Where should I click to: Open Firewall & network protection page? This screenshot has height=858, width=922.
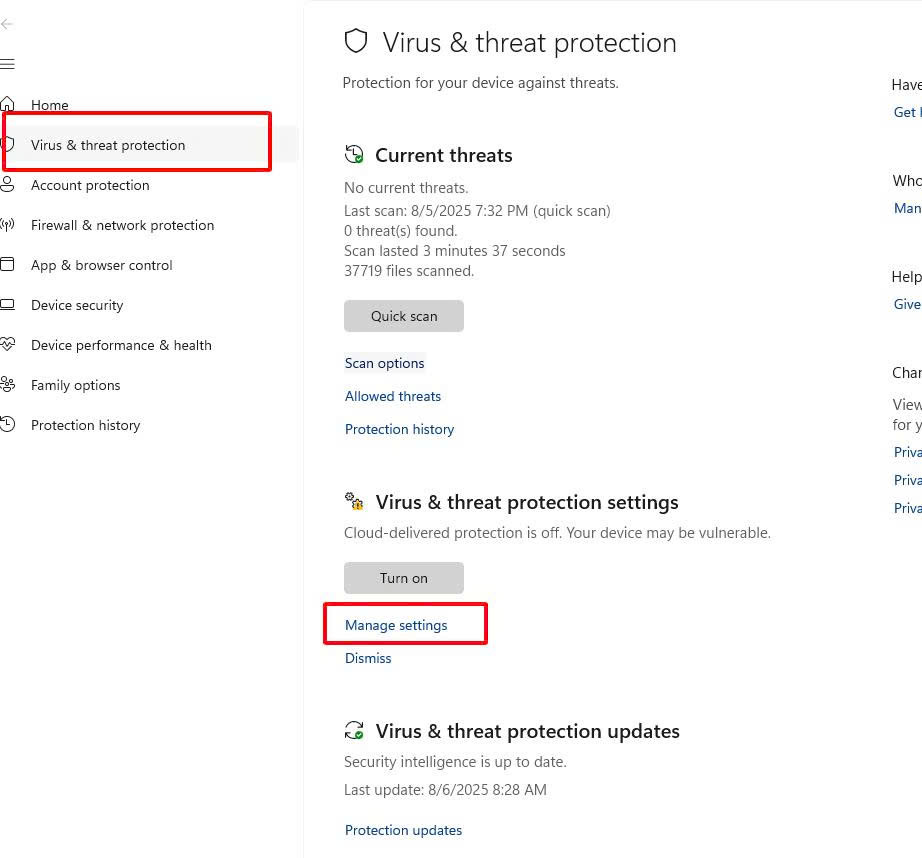tap(122, 225)
